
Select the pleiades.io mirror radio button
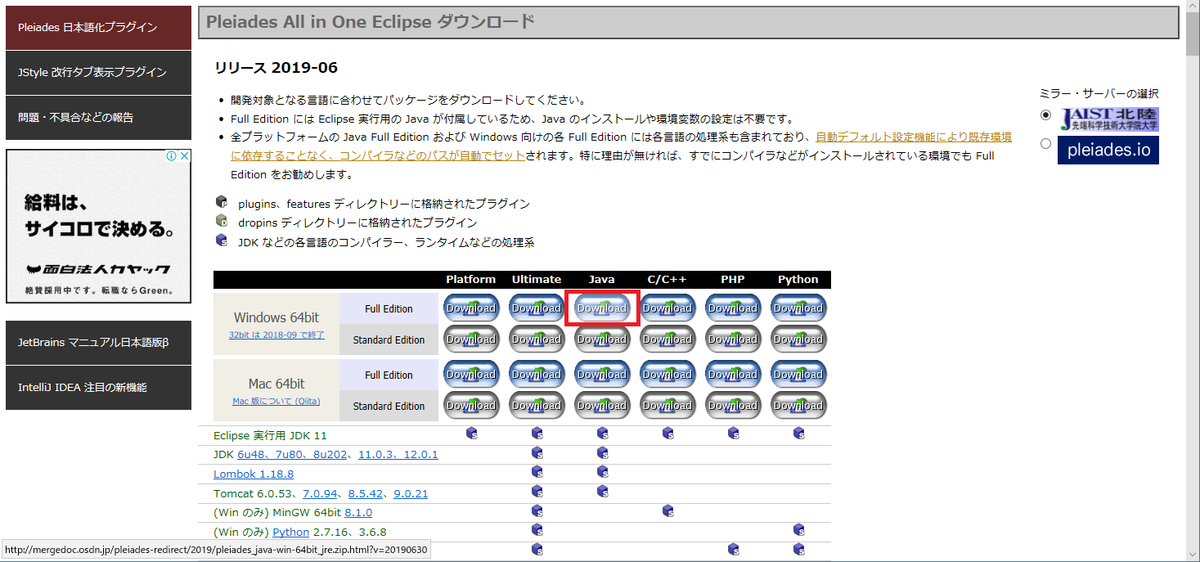point(1046,143)
